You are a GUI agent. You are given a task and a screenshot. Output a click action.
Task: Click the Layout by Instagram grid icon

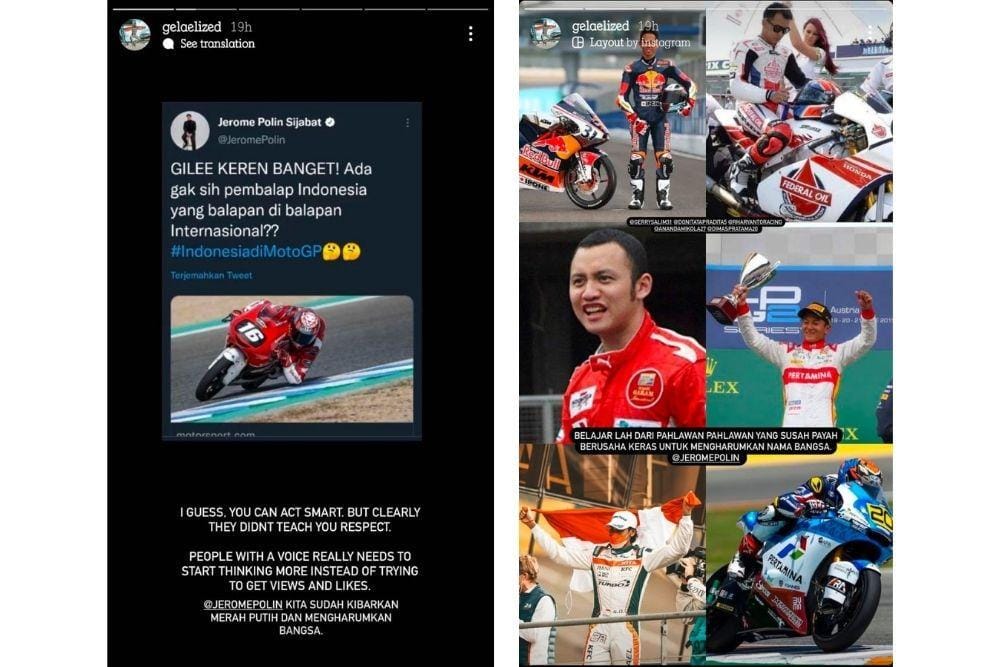point(578,43)
